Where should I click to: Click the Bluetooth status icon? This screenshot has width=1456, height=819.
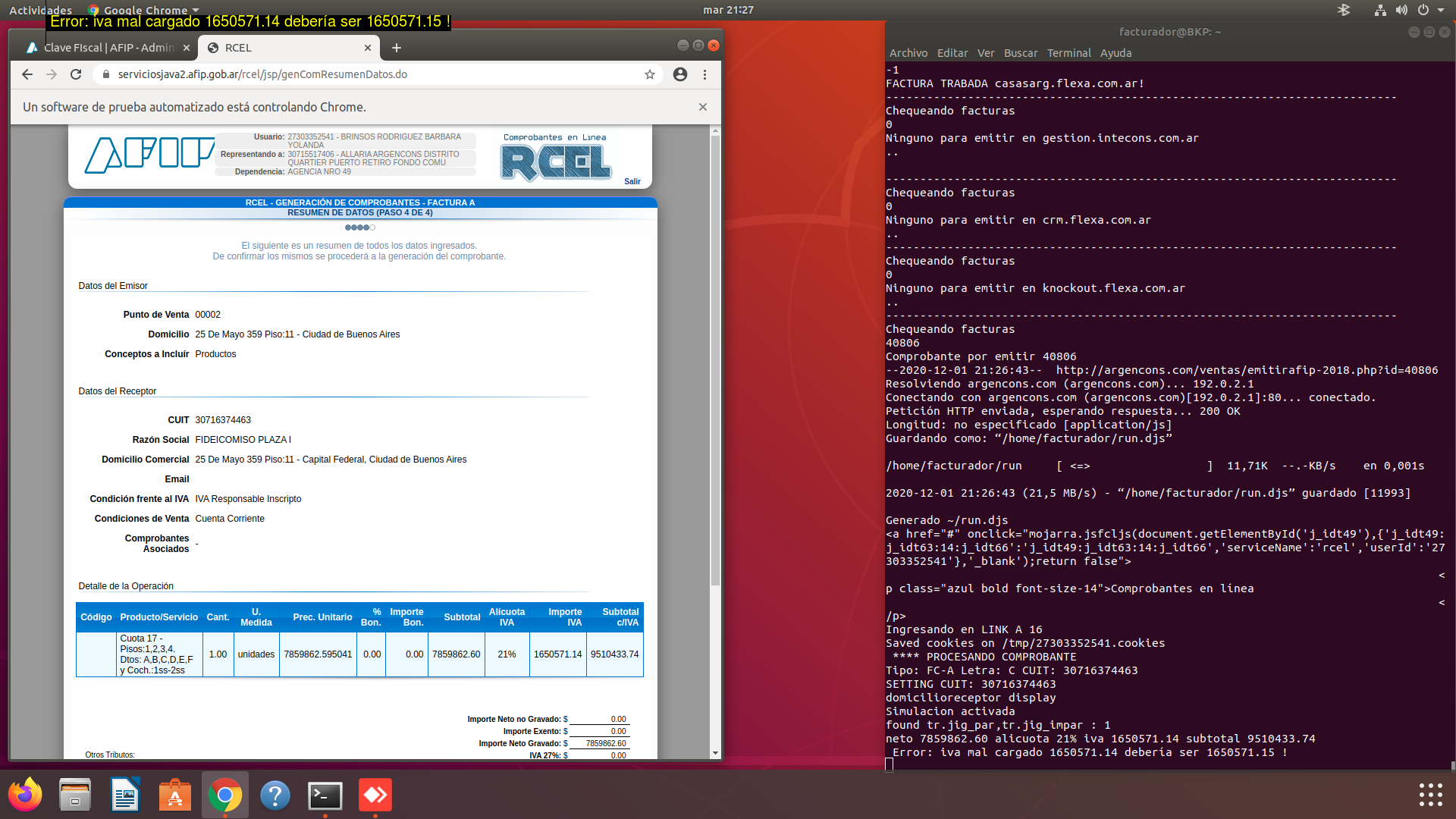point(1344,10)
